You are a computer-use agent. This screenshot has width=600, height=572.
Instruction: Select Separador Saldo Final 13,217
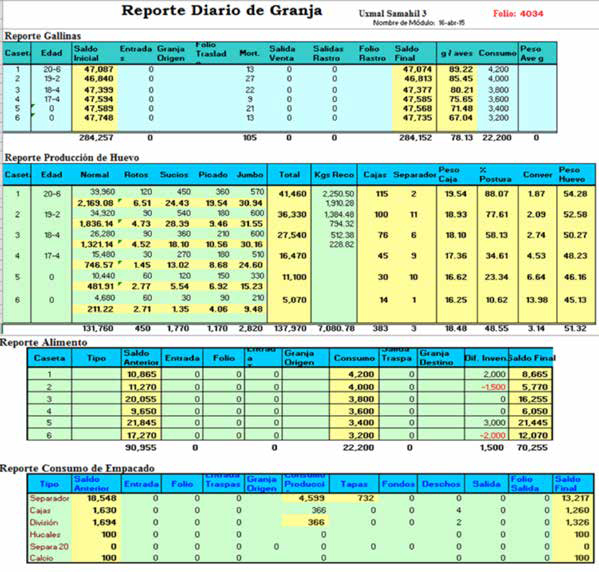coord(576,498)
